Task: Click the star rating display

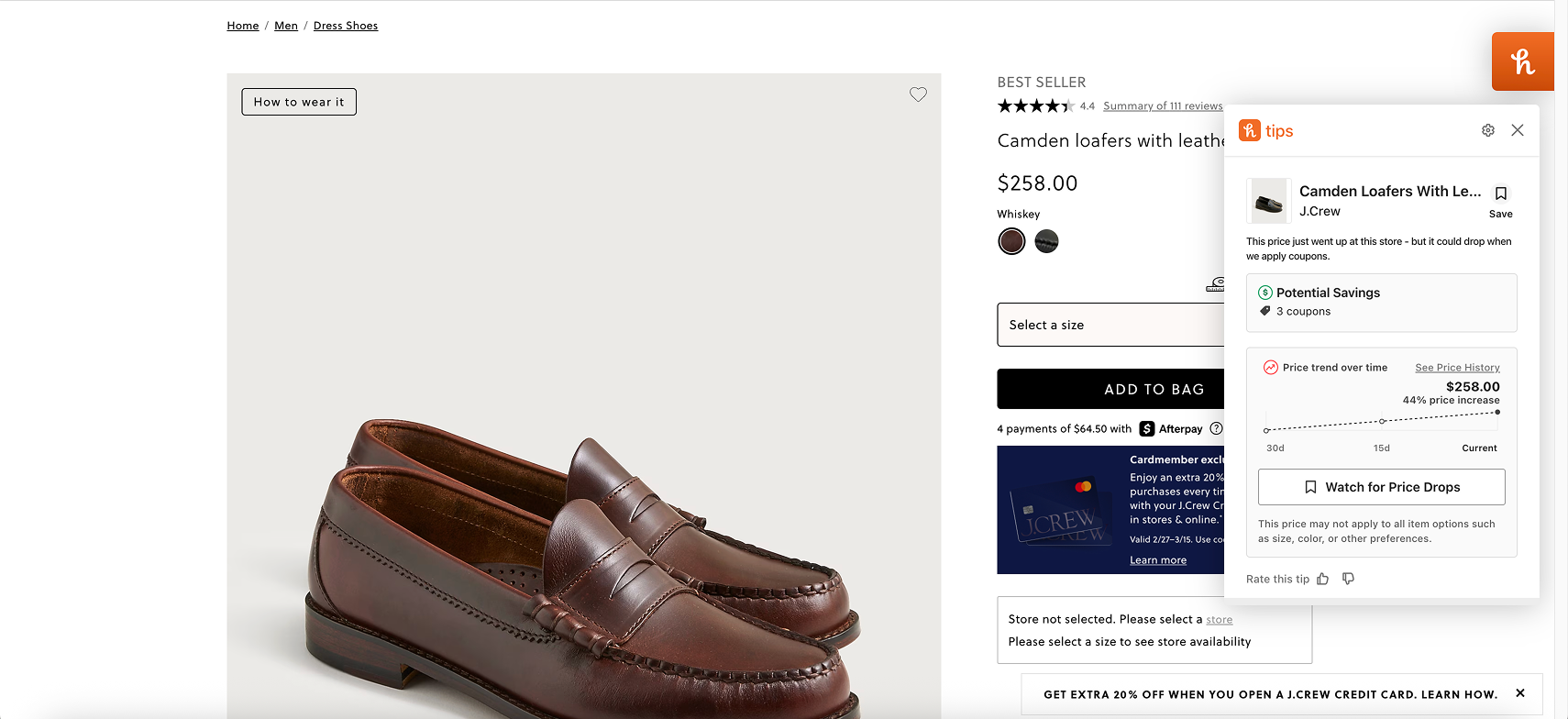Action: point(1036,106)
